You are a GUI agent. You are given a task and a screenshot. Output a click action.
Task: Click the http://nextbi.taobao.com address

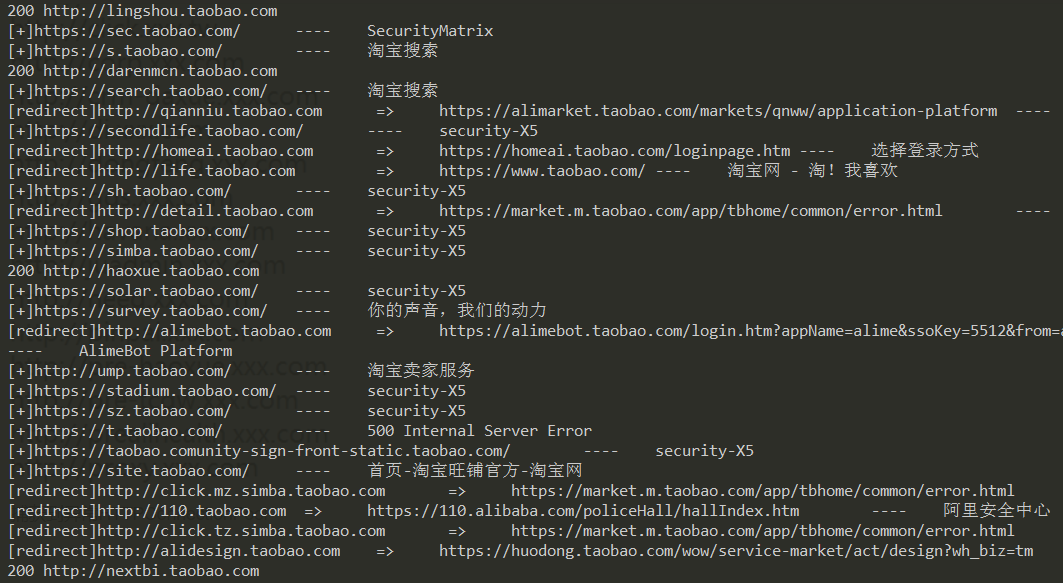[150, 571]
